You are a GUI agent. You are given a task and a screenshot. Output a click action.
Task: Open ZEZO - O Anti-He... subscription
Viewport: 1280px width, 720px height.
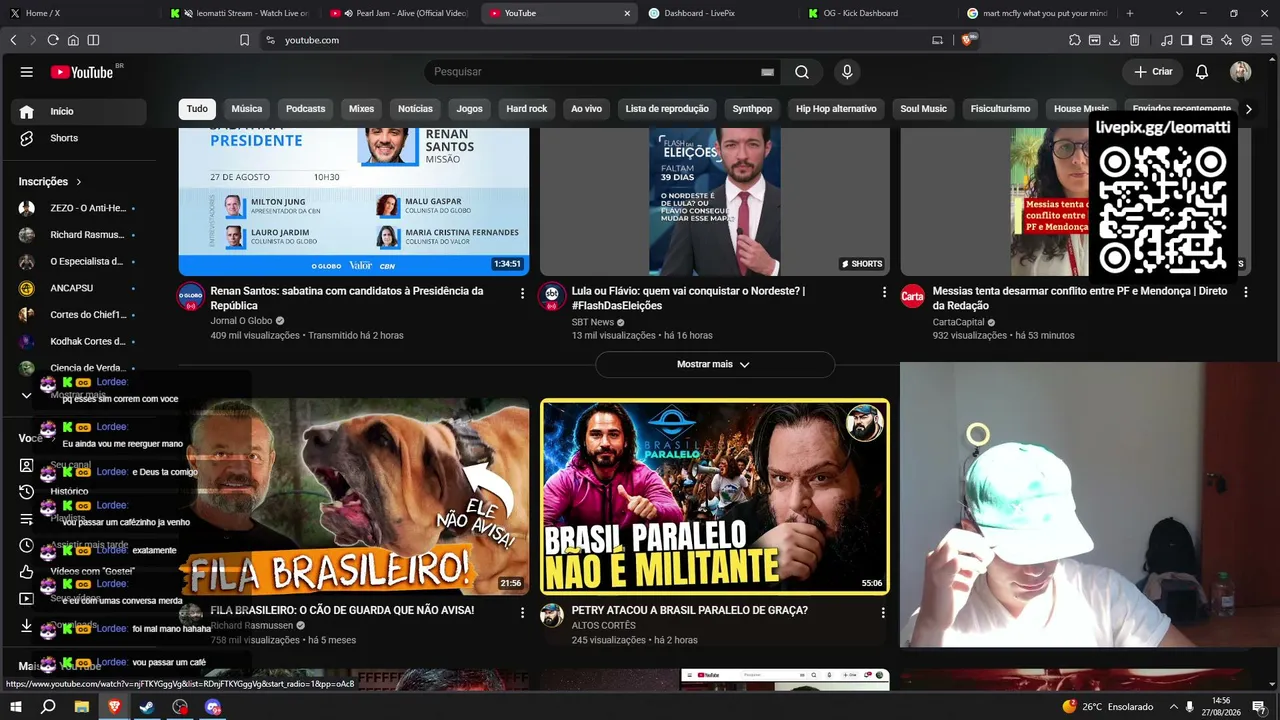(79, 208)
